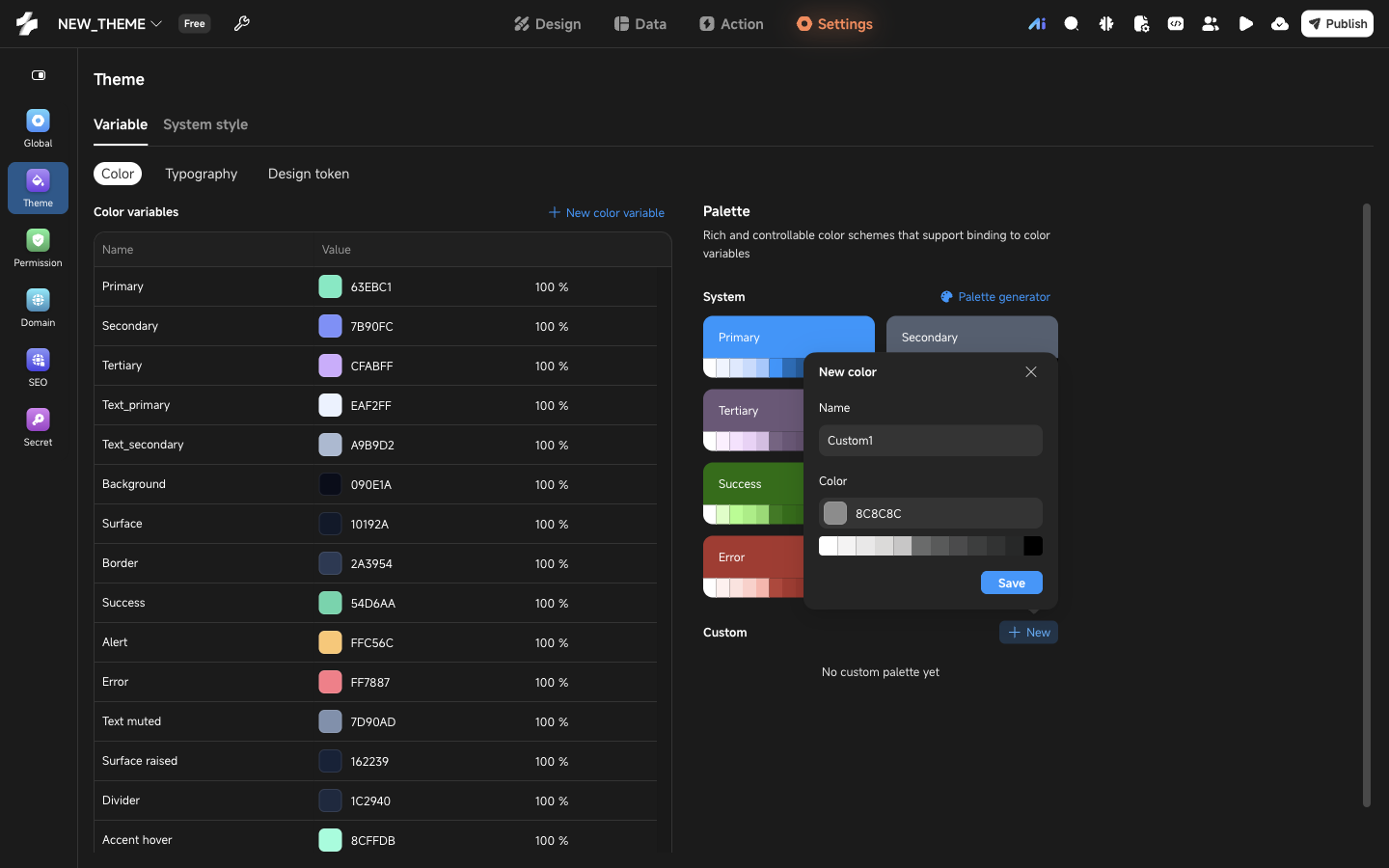This screenshot has height=868, width=1389.
Task: Pick the black shade in gray ramp
Action: pos(1033,546)
